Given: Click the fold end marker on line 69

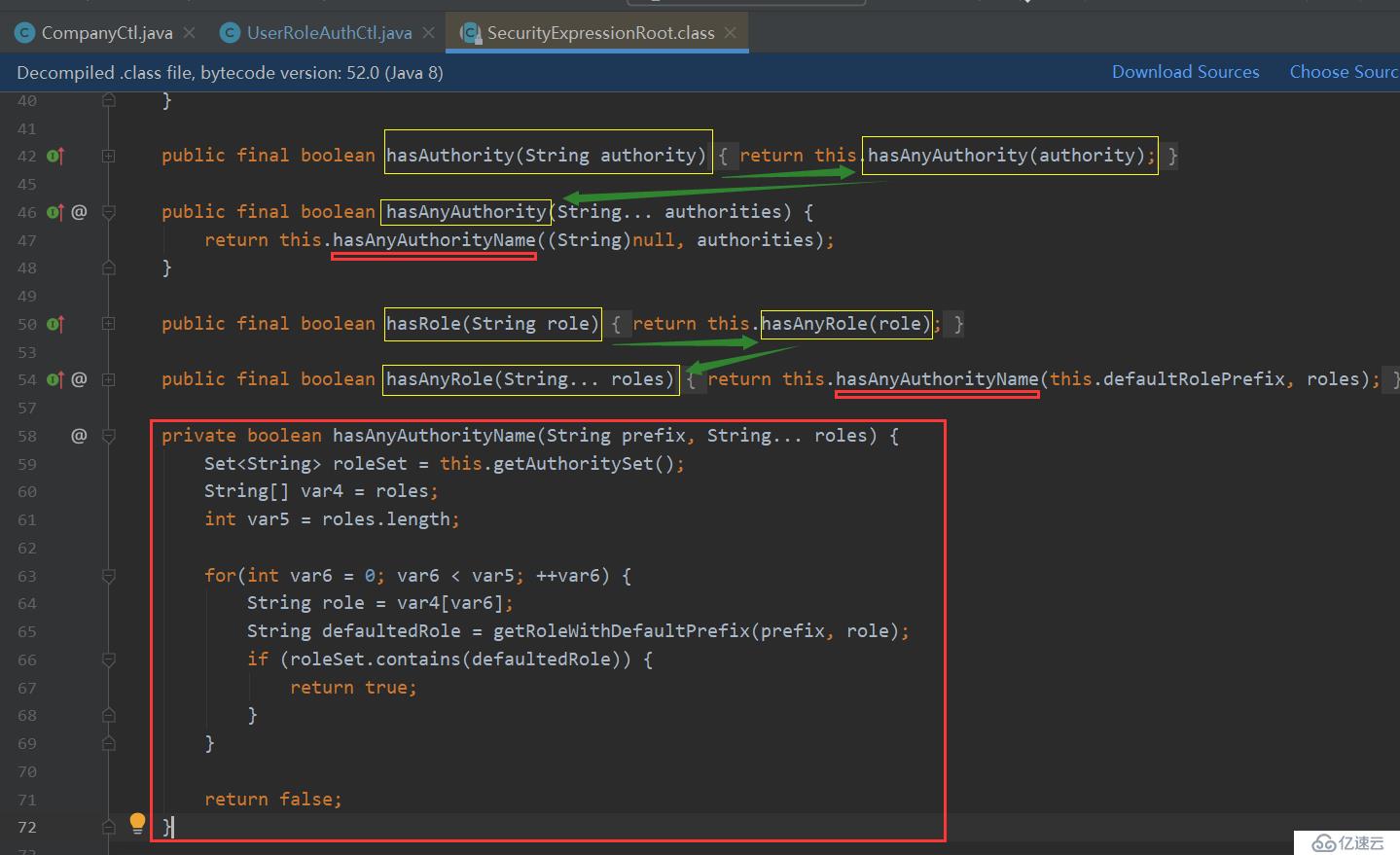Looking at the screenshot, I should click(x=109, y=743).
